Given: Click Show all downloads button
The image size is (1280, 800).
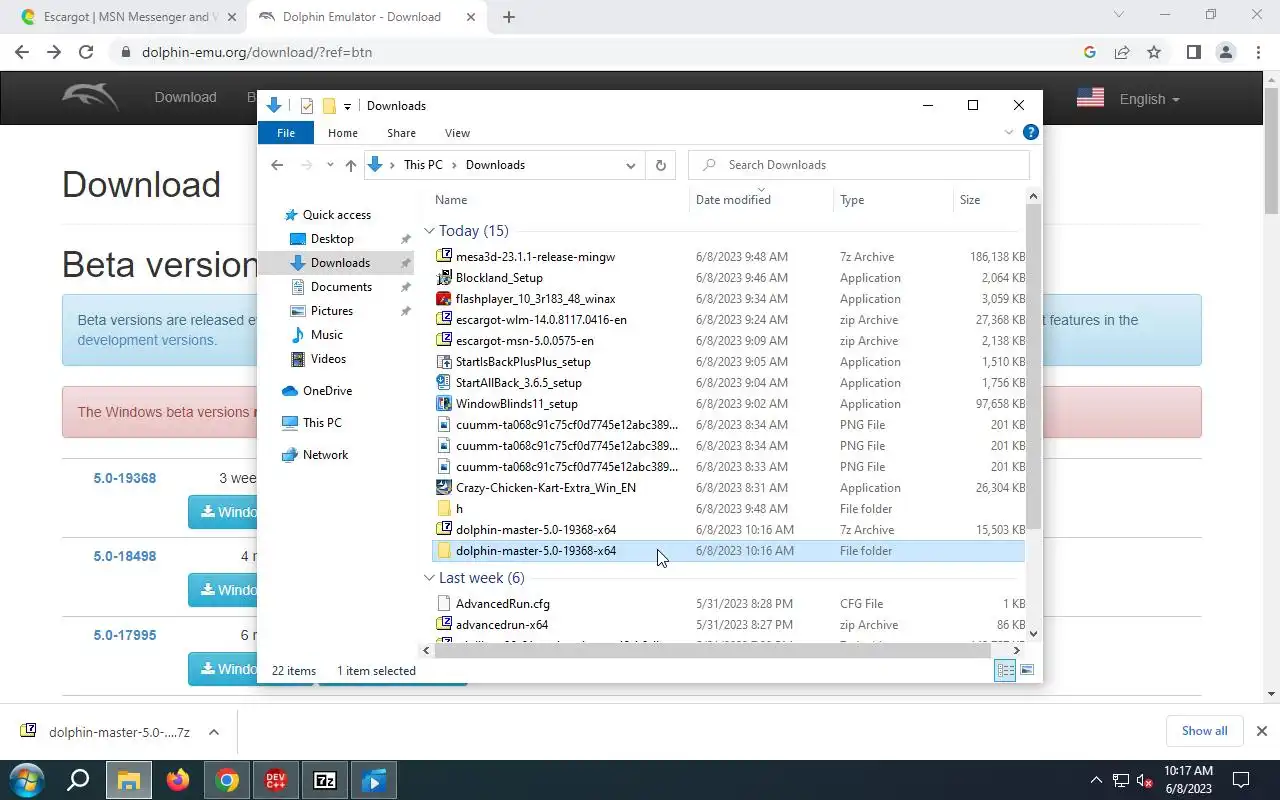Looking at the screenshot, I should pyautogui.click(x=1204, y=731).
